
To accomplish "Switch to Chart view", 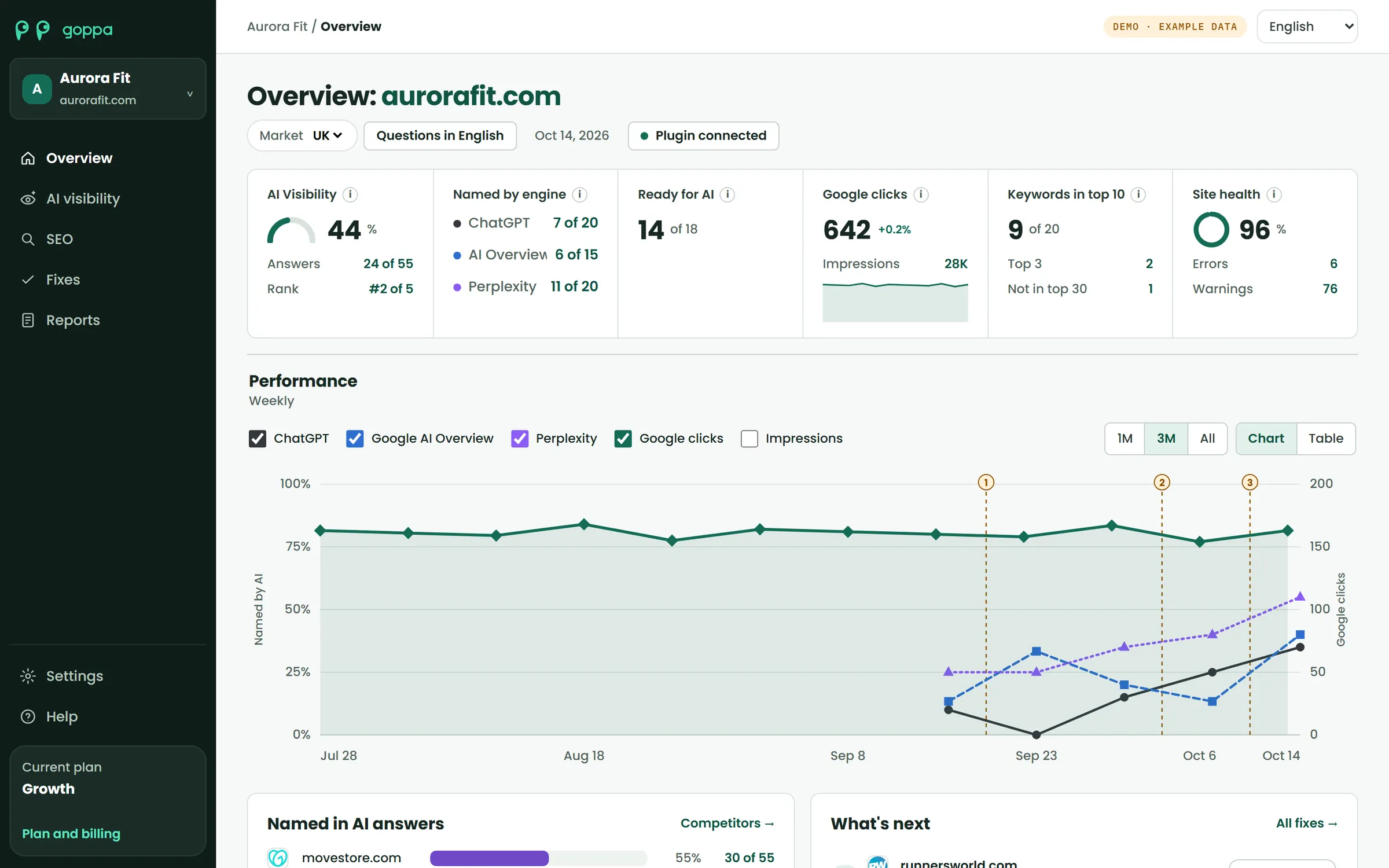I will tap(1266, 439).
